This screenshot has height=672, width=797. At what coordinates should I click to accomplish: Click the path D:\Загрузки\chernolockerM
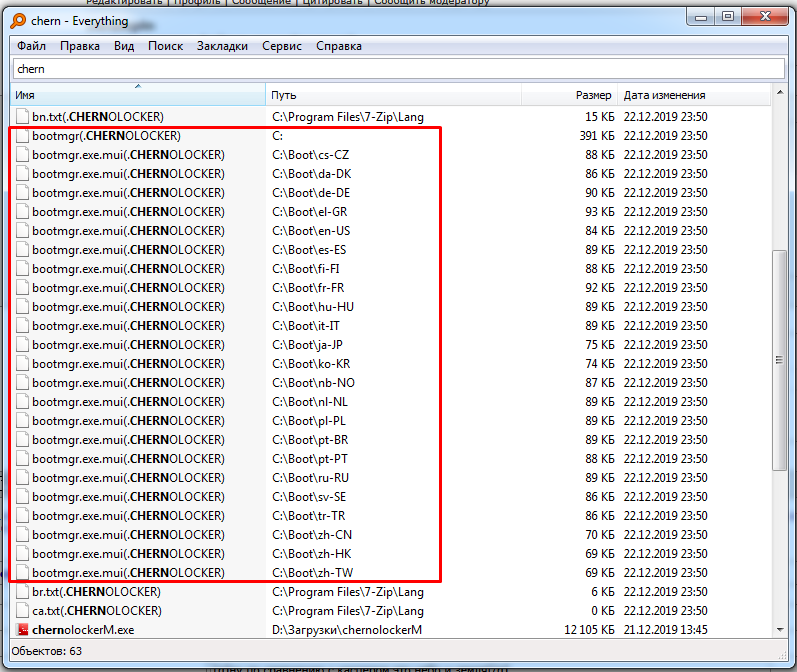click(x=347, y=630)
